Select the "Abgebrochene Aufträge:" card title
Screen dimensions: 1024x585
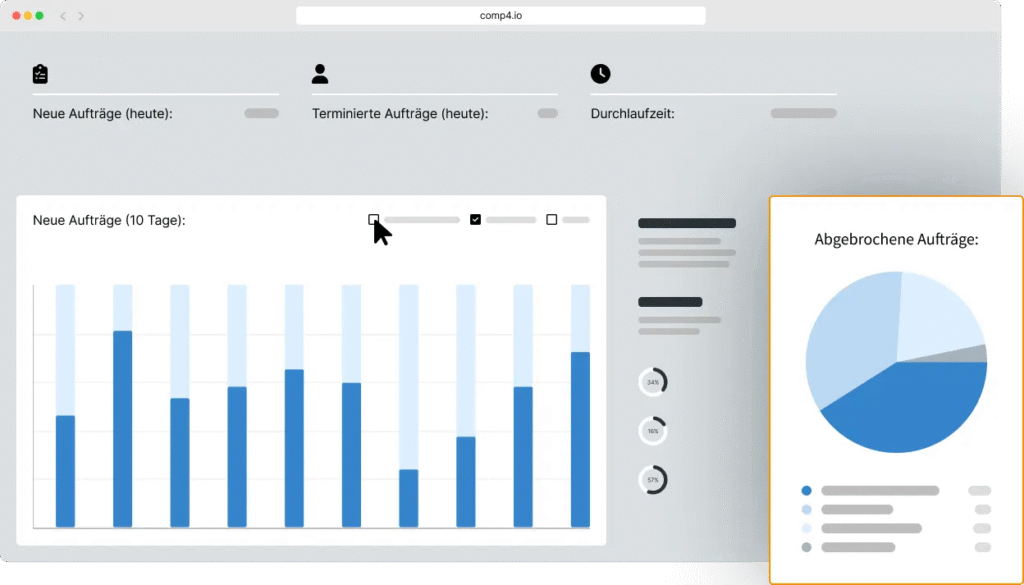point(896,240)
